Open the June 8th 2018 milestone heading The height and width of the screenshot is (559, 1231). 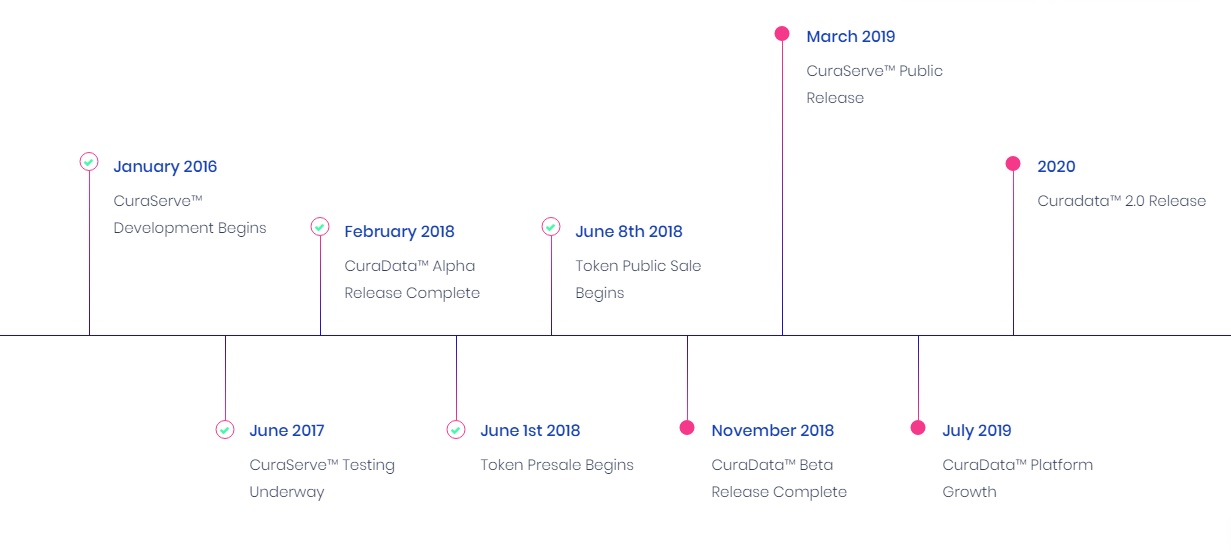[x=629, y=232]
